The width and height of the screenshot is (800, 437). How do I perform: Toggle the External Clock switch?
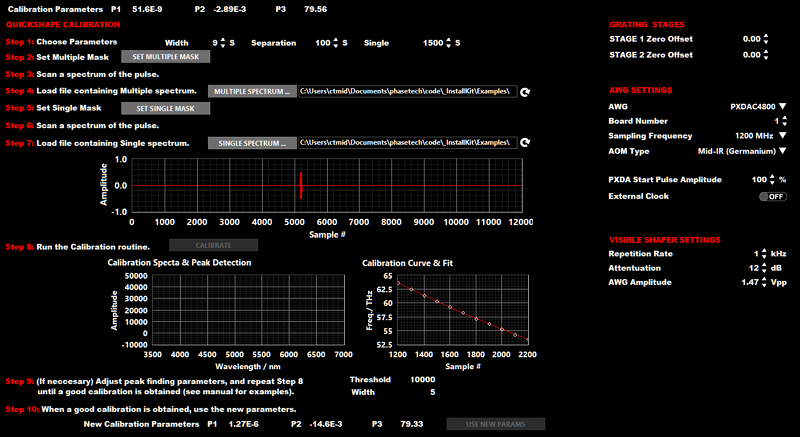[771, 196]
